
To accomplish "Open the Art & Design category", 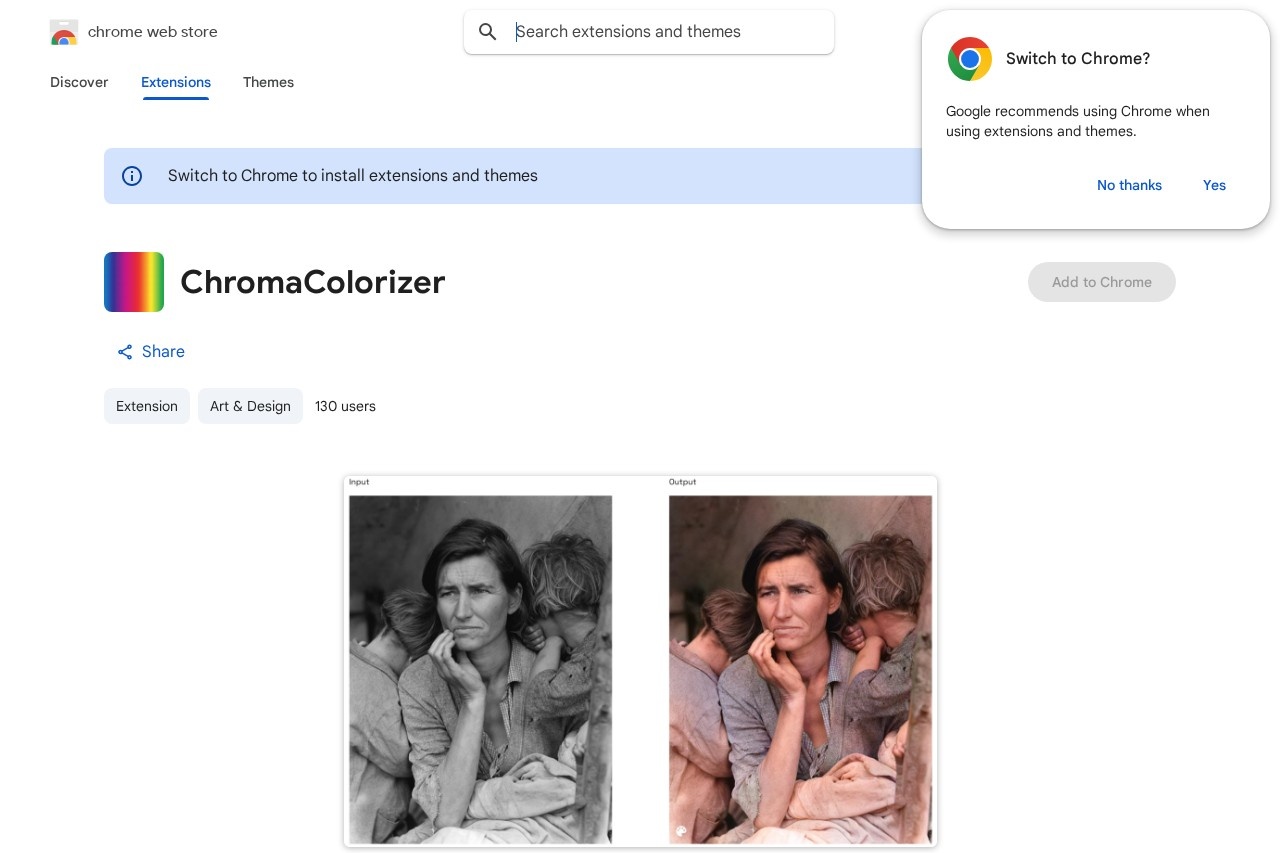I will (x=250, y=406).
